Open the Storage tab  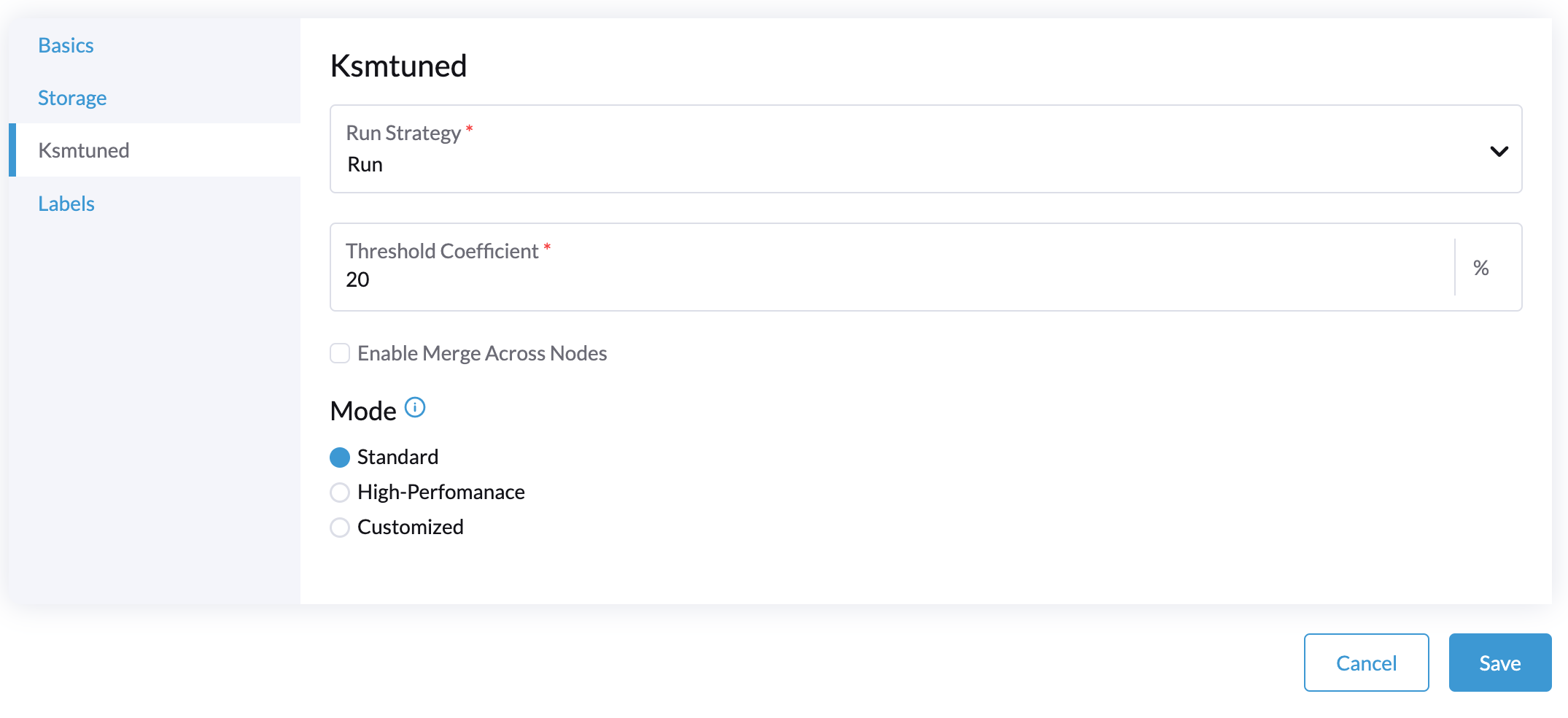pyautogui.click(x=72, y=98)
